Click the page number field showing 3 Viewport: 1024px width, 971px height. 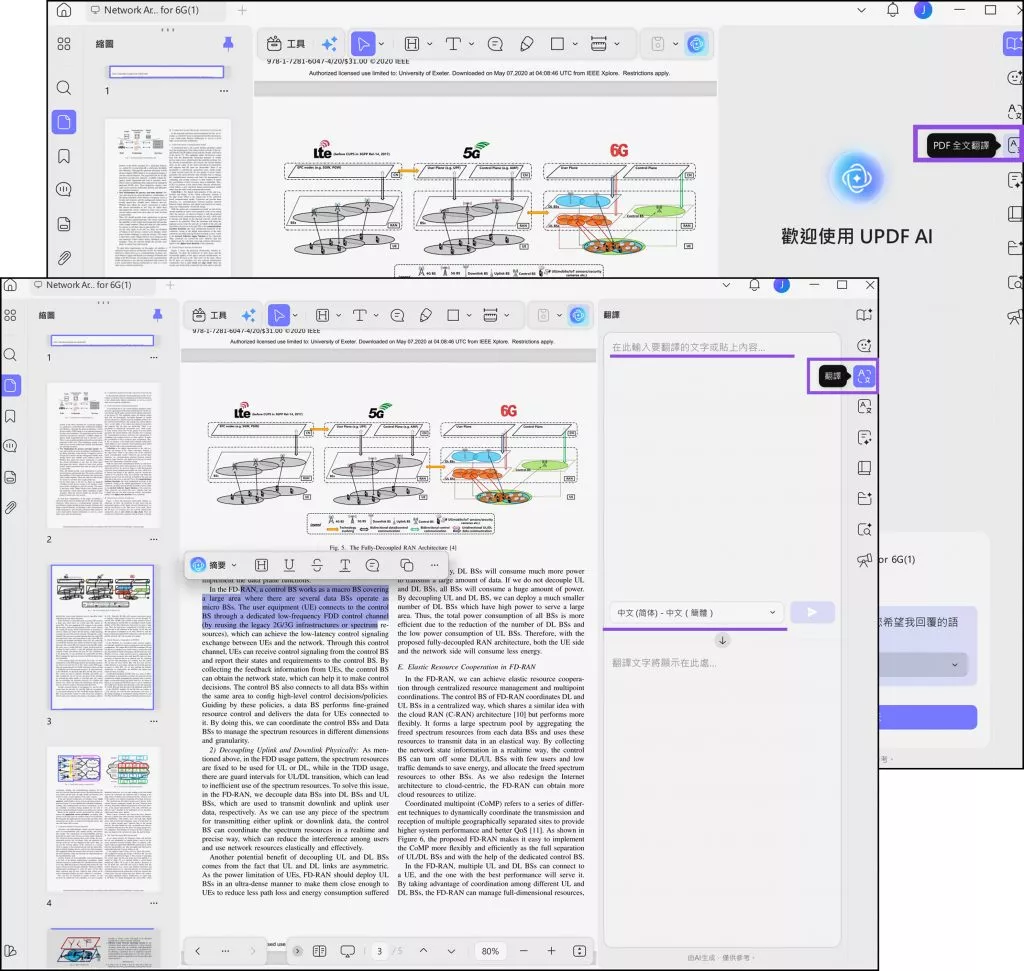tap(379, 951)
